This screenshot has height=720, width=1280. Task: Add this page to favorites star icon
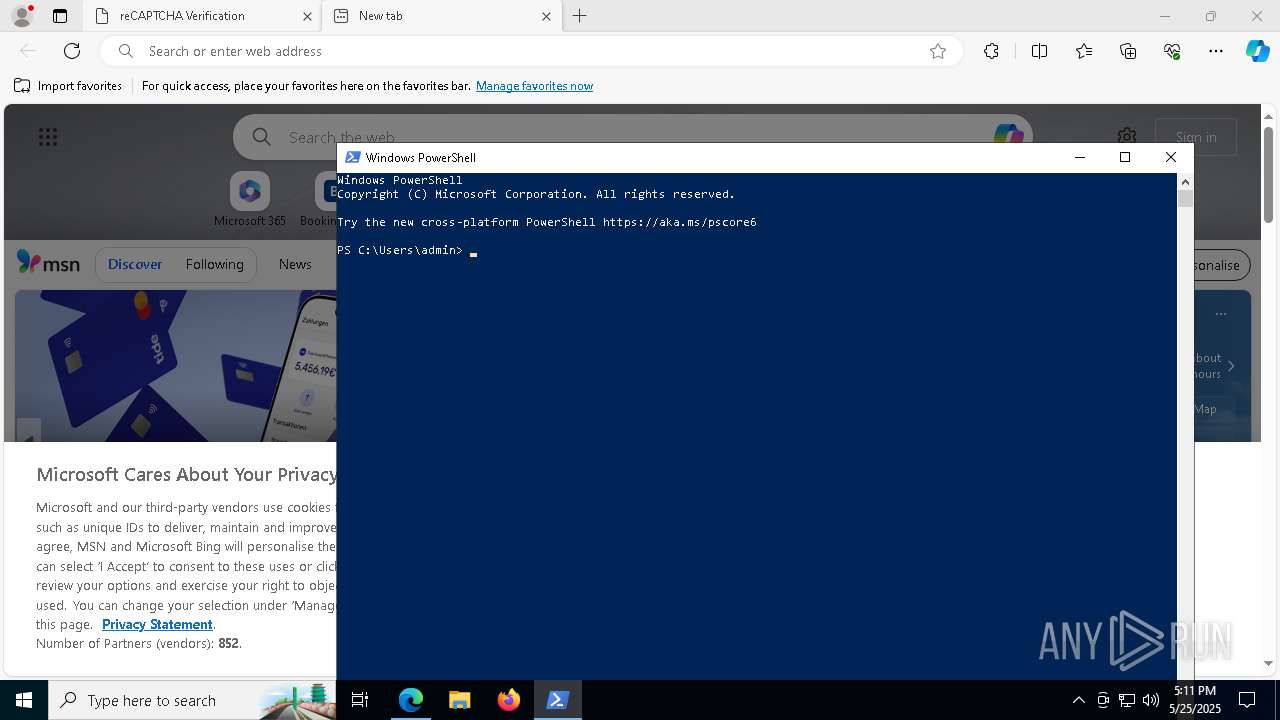[x=938, y=51]
